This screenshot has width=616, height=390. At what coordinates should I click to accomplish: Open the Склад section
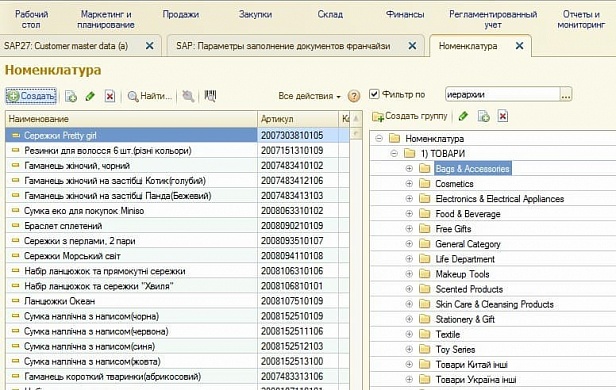[330, 15]
